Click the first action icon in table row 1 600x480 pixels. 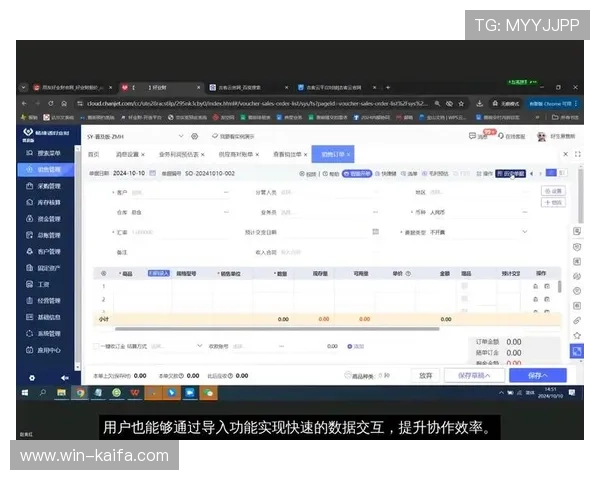pos(535,286)
